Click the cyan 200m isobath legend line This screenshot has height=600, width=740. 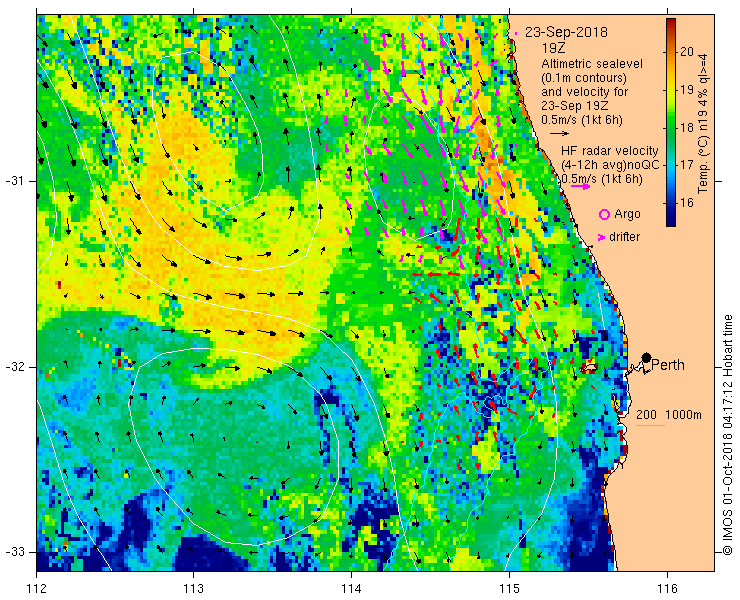(x=650, y=426)
